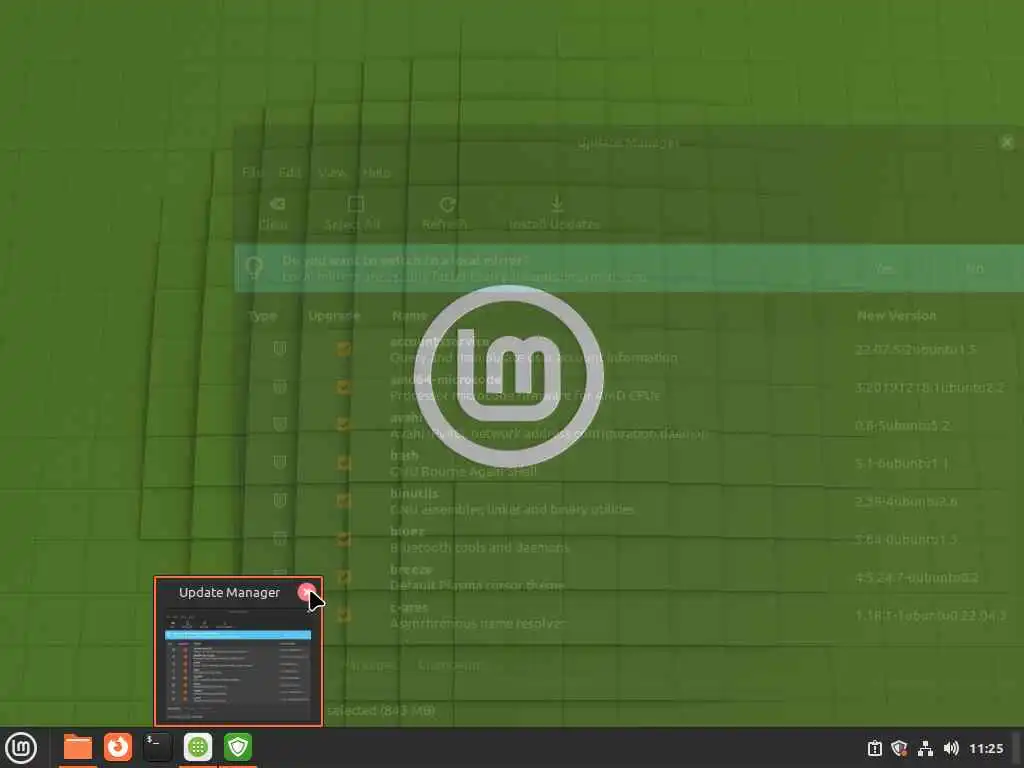The image size is (1024, 768).
Task: Toggle the accountsservice upgrade checkbox
Action: (x=344, y=349)
